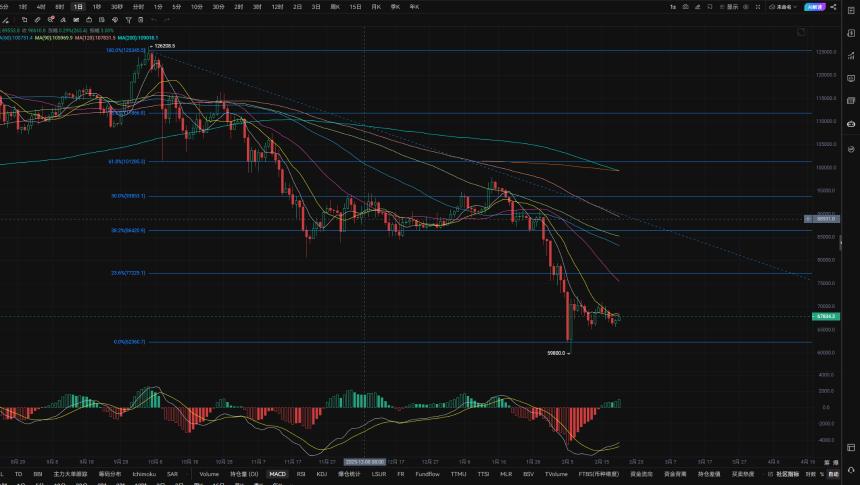Turn on the Ichimoku overlay

(144, 474)
